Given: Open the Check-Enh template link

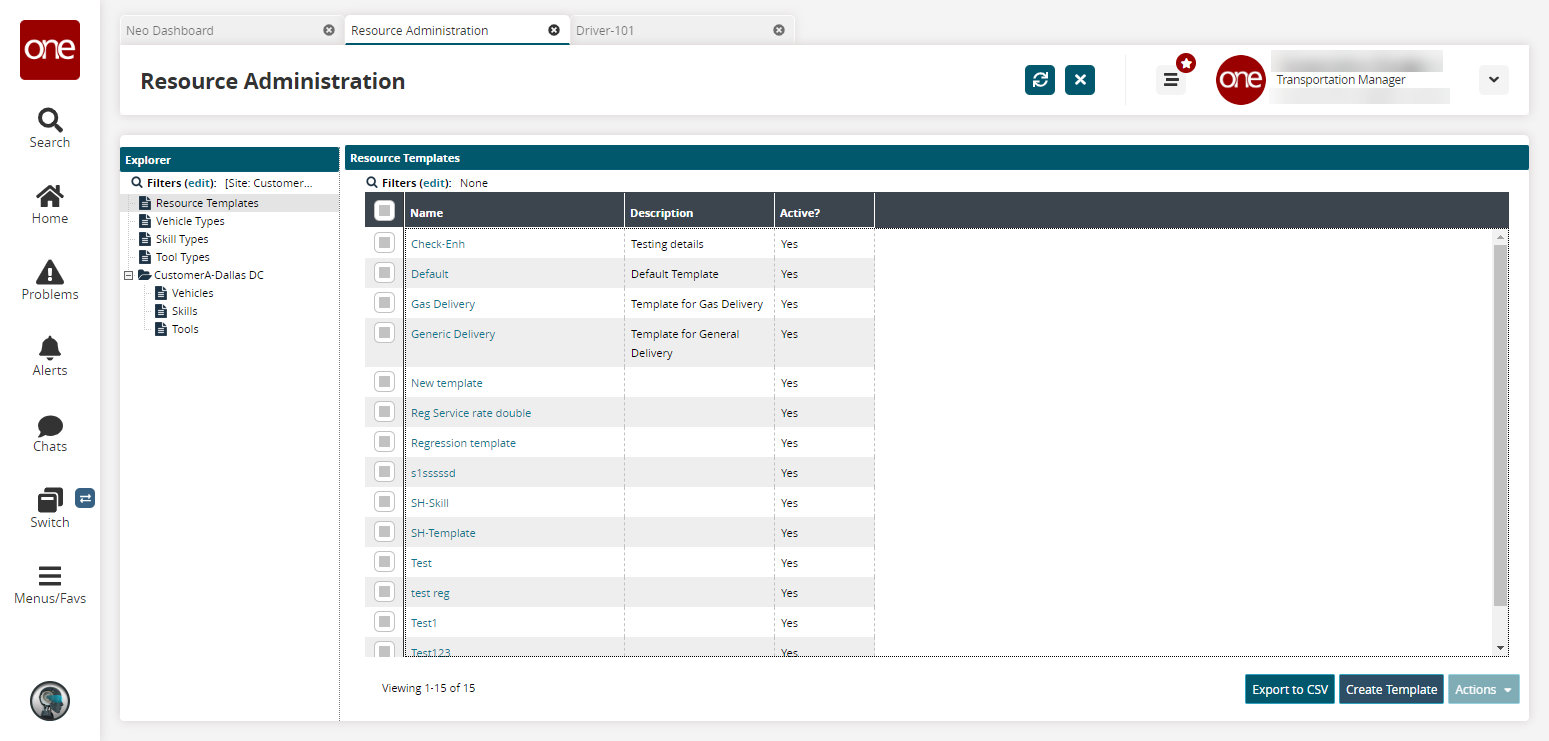Looking at the screenshot, I should coord(438,244).
